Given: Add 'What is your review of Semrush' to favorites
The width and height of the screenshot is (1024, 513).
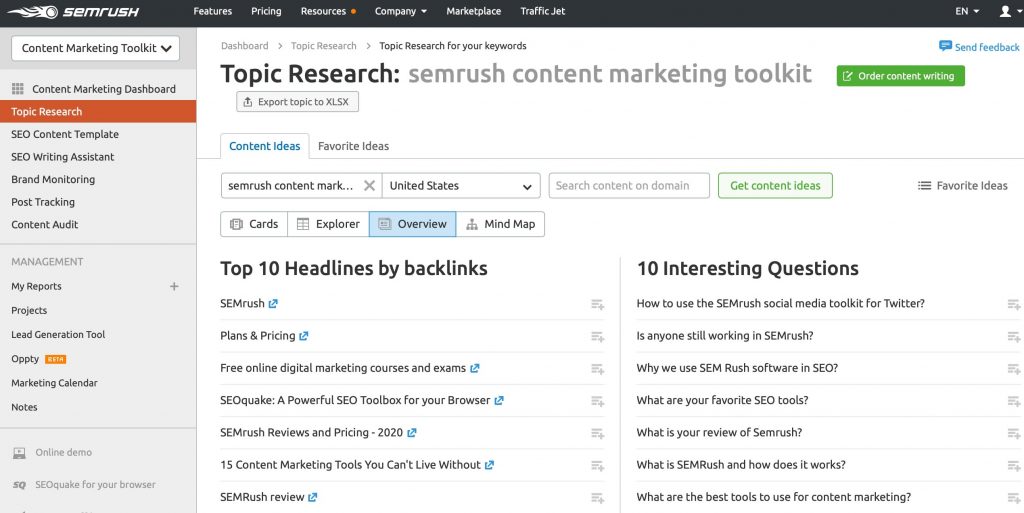Looking at the screenshot, I should [x=1014, y=433].
